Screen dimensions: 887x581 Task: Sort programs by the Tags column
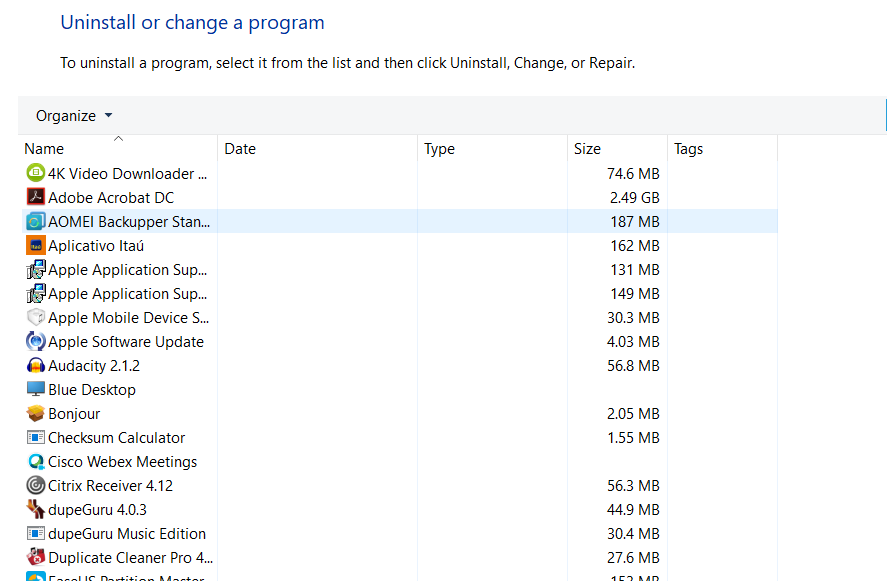722,149
